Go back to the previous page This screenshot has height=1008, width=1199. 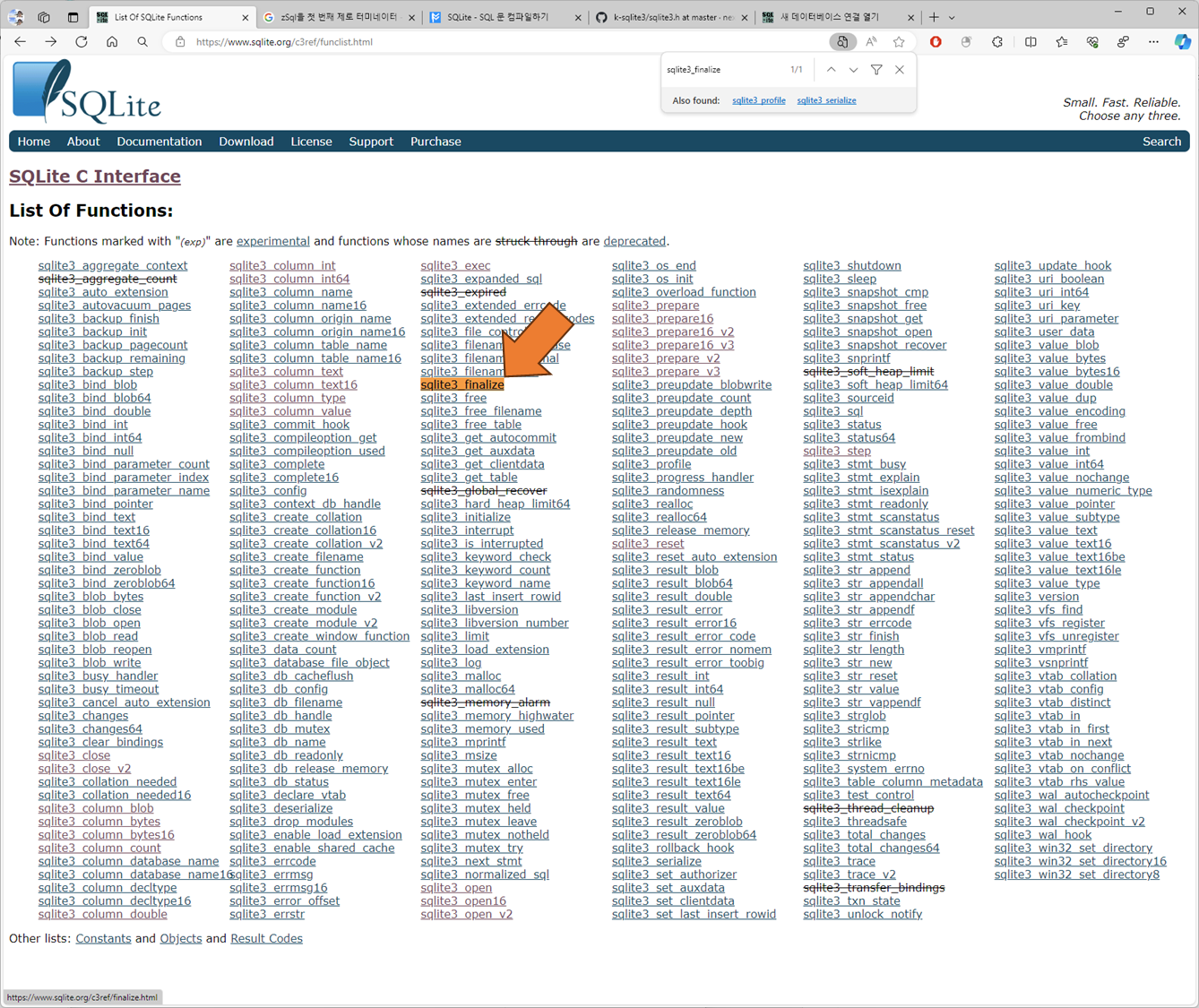click(21, 42)
